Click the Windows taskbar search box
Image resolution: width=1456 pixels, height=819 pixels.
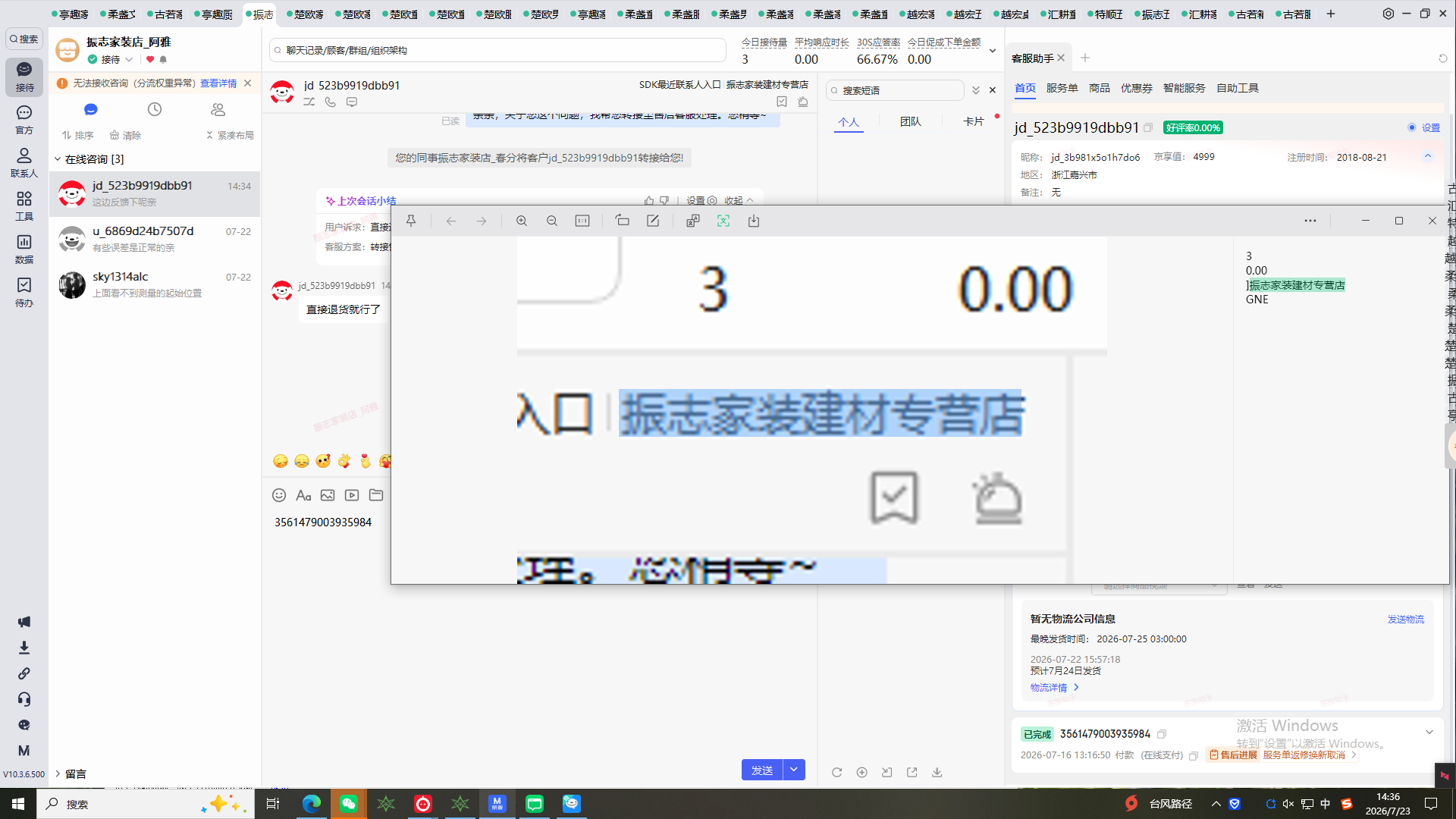(x=146, y=804)
